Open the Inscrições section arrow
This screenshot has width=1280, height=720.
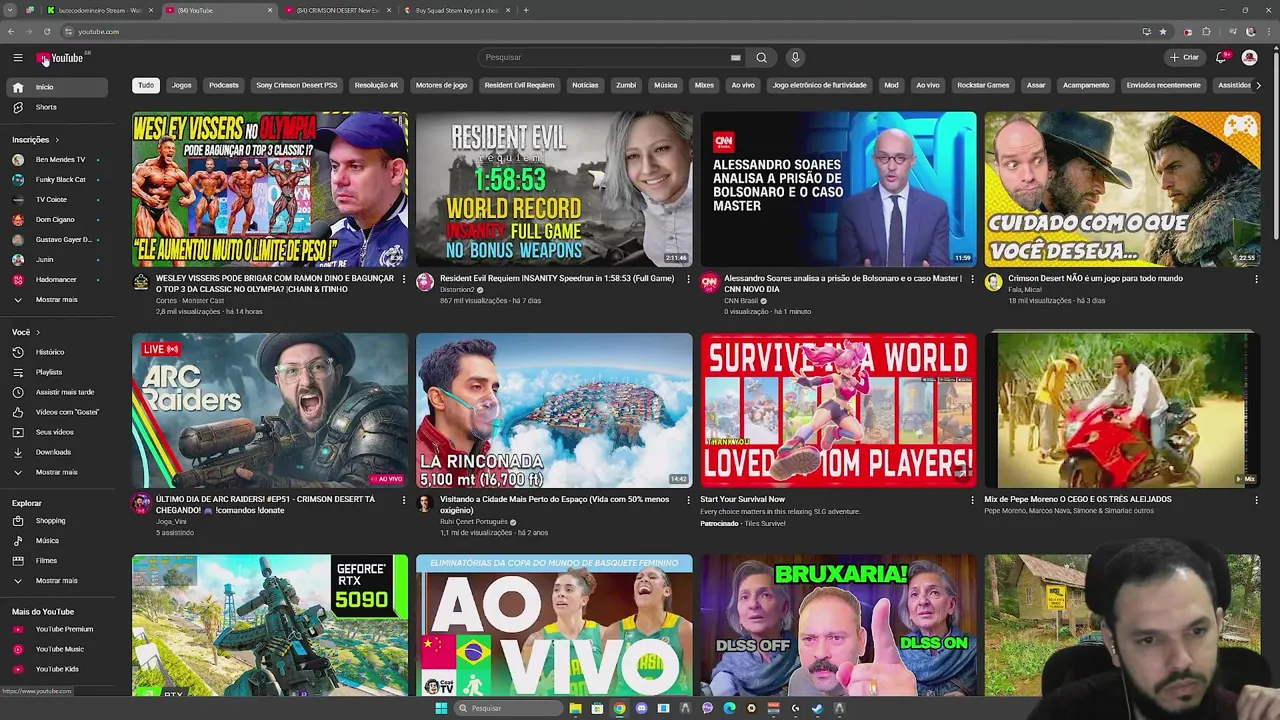click(x=57, y=140)
